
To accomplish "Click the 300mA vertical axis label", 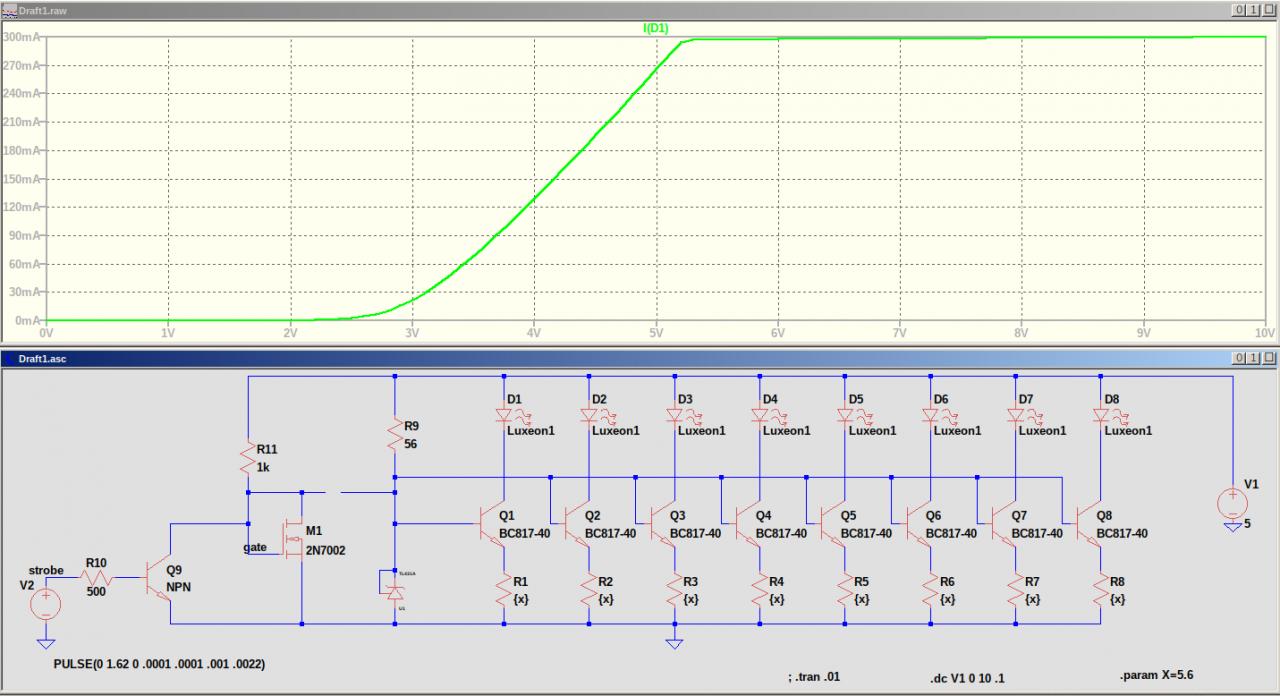I will click(x=22, y=36).
